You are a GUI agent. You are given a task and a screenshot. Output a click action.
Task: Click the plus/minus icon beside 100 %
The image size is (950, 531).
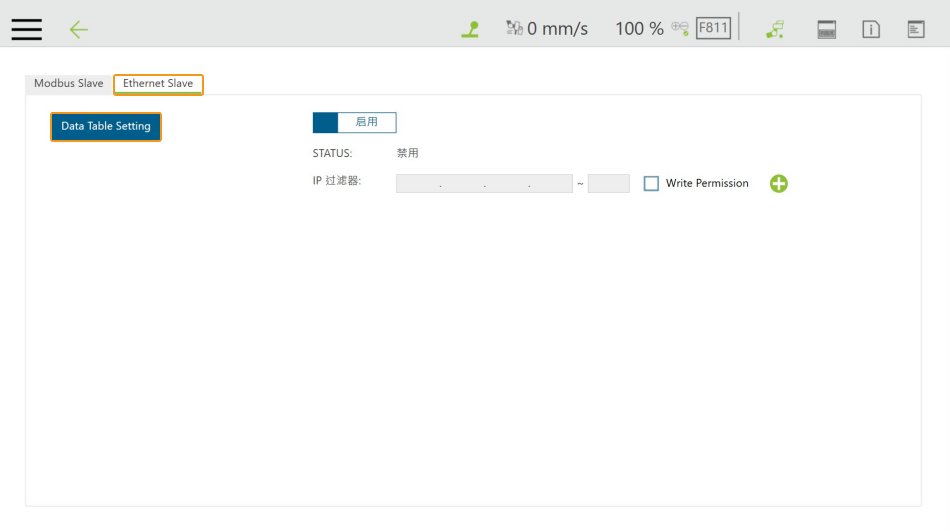[x=680, y=28]
